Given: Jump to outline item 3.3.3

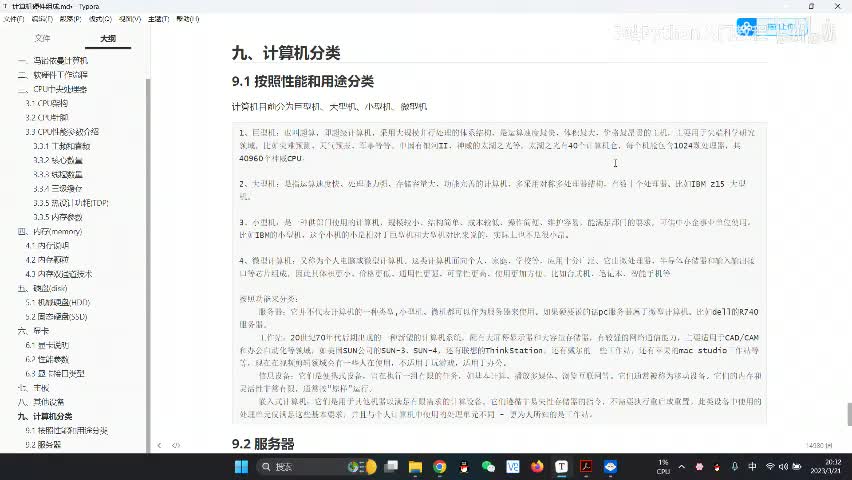Looking at the screenshot, I should coord(58,174).
